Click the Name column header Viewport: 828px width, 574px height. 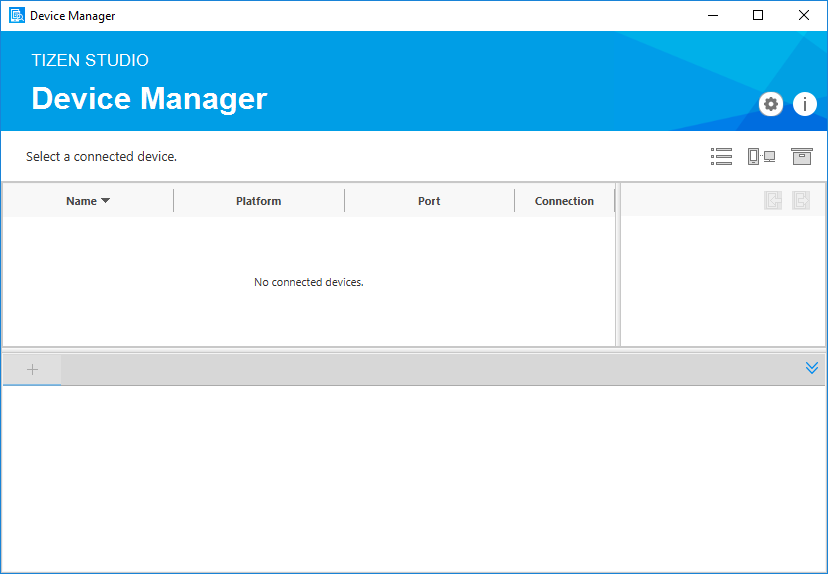tap(81, 201)
